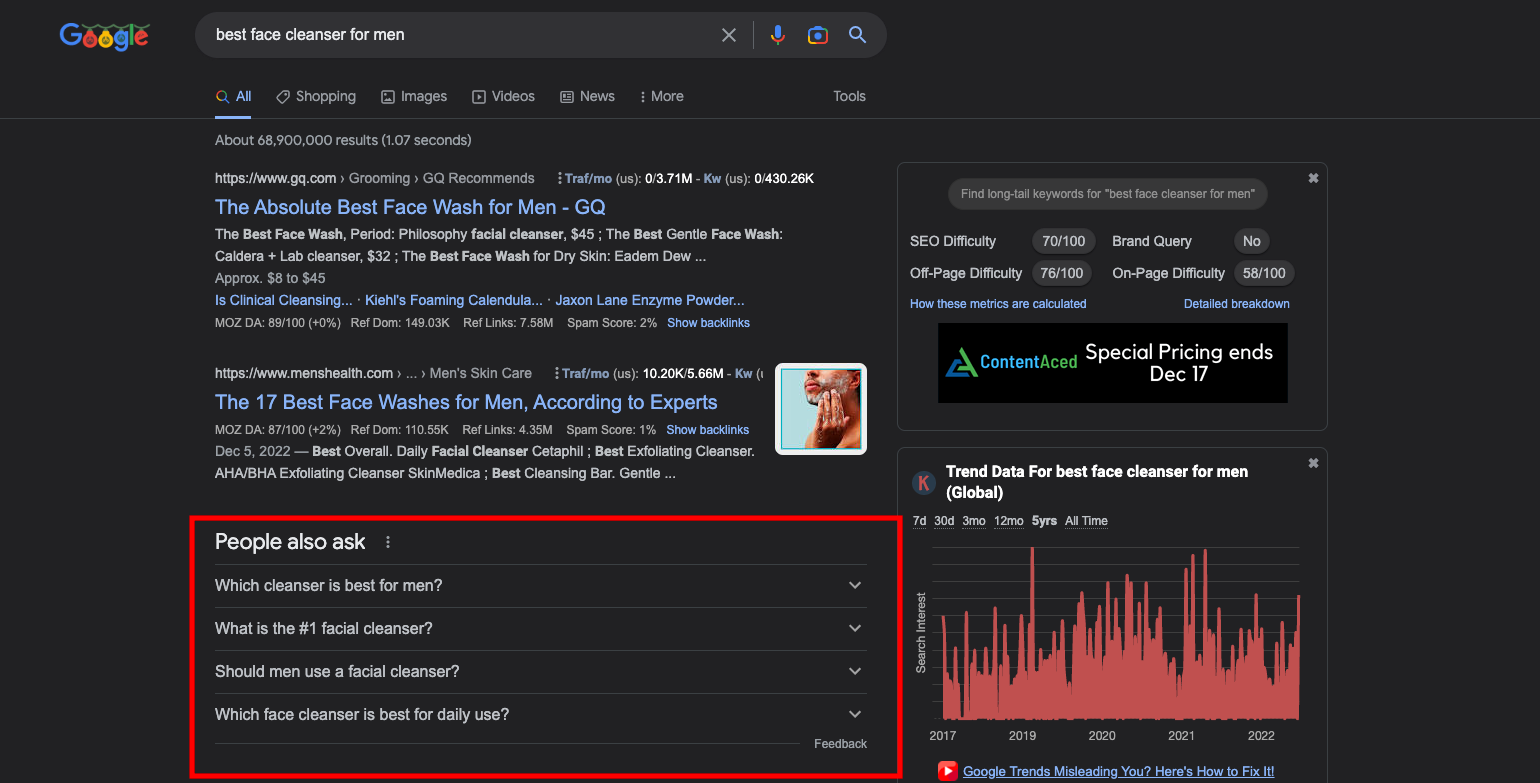Open The Absolute Best Face Wash for Men link
1540x783 pixels.
click(x=410, y=207)
